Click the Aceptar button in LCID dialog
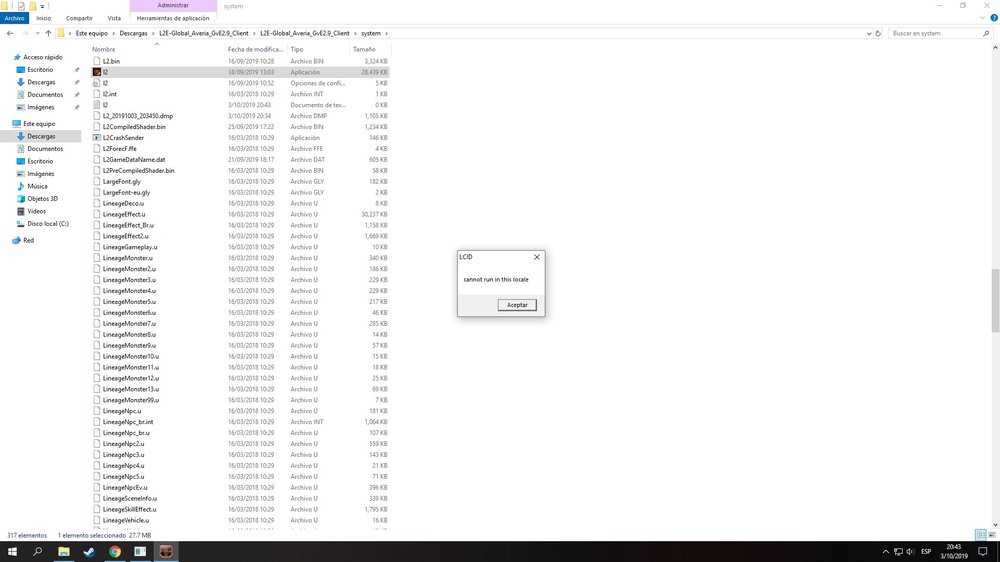Screen dimensions: 1000x562 tap(517, 305)
